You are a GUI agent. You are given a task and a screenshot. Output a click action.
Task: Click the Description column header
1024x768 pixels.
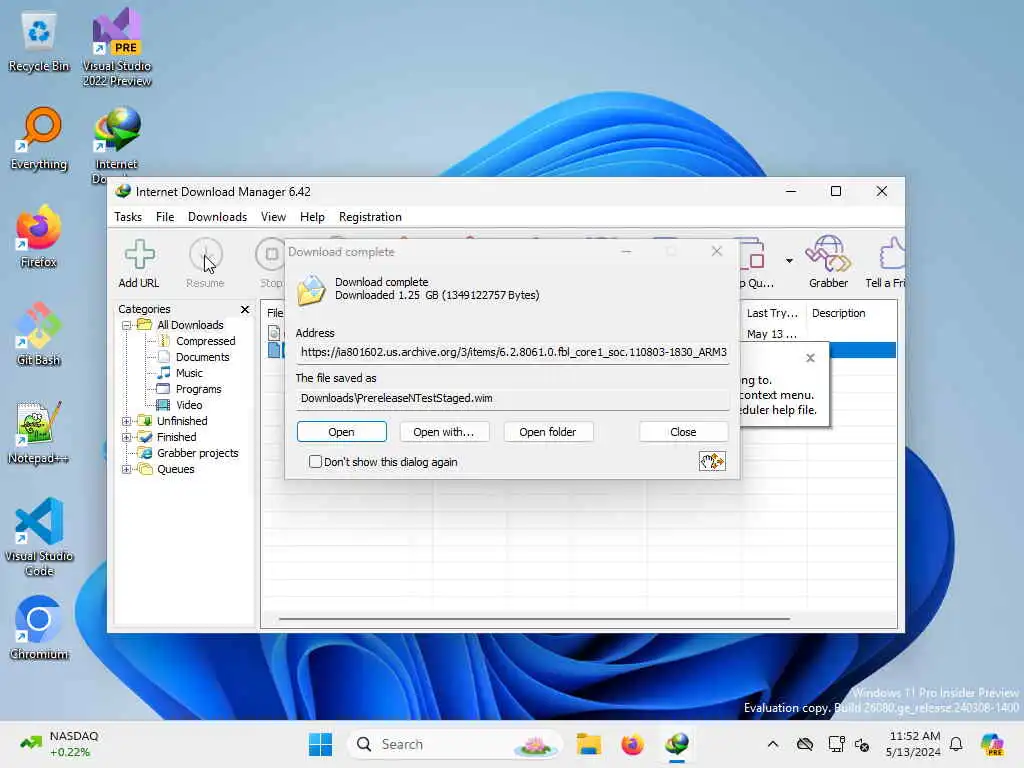[839, 313]
